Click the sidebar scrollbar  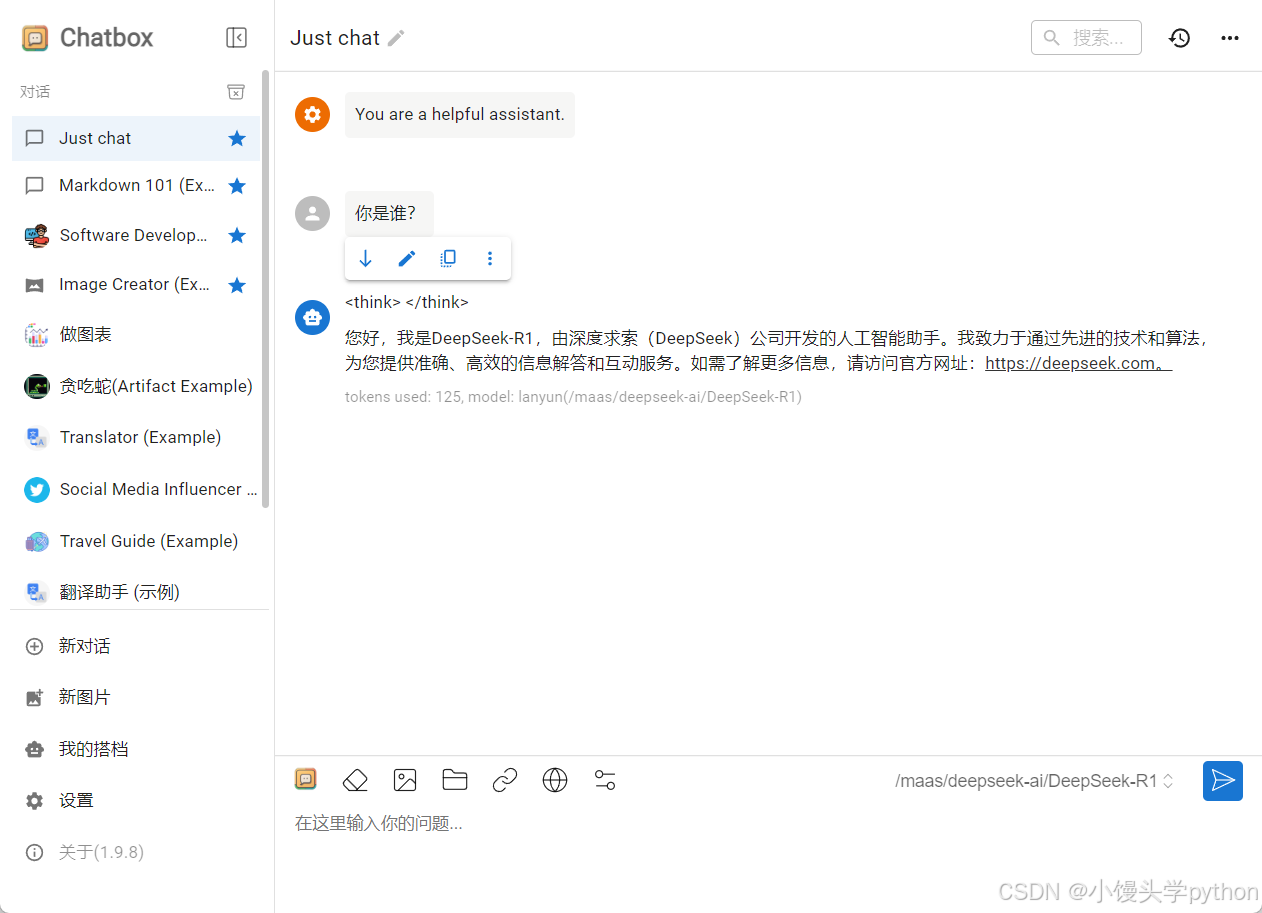[x=266, y=290]
